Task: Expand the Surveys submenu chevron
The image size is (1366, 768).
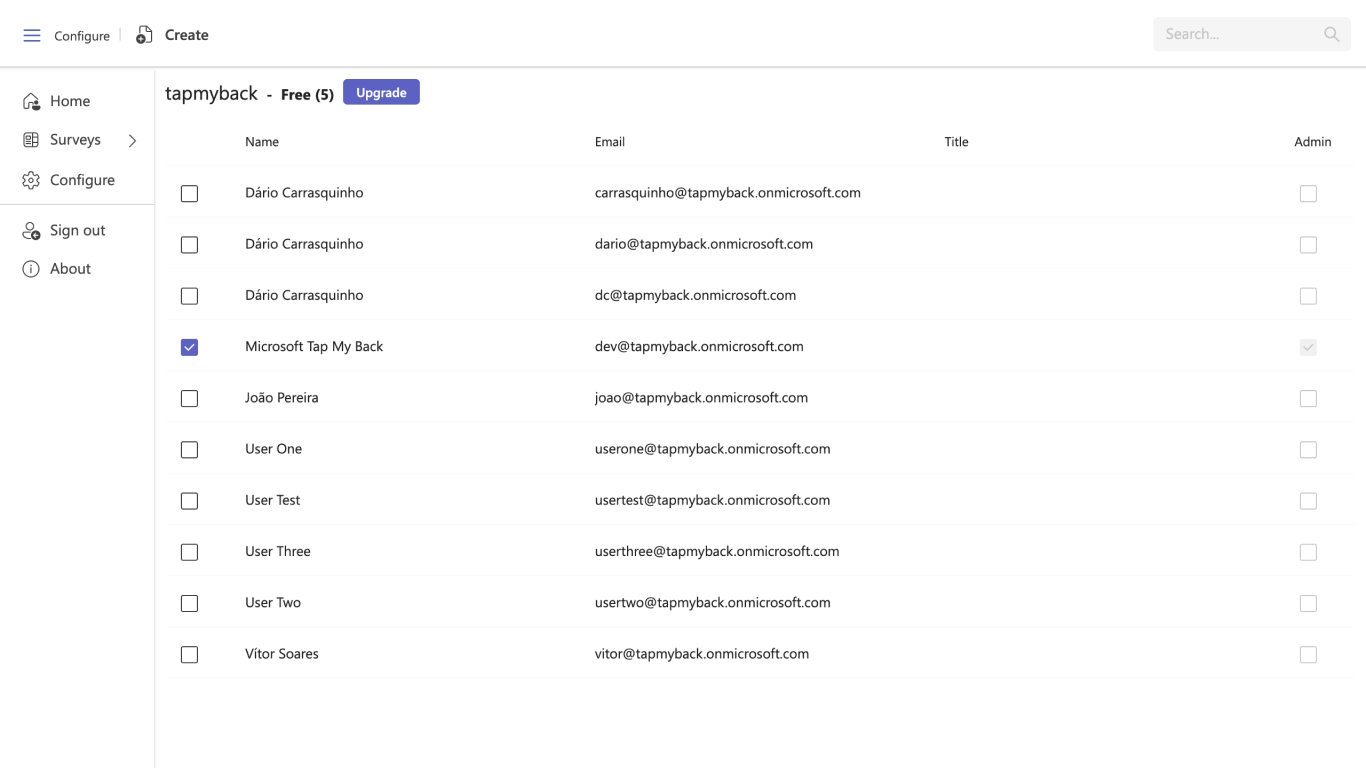Action: tap(132, 141)
